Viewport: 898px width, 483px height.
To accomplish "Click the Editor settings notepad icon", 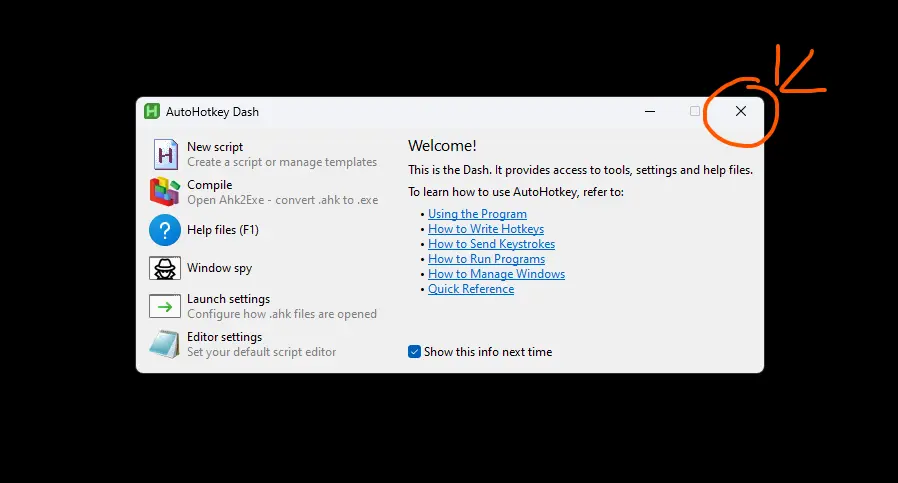I will click(165, 344).
